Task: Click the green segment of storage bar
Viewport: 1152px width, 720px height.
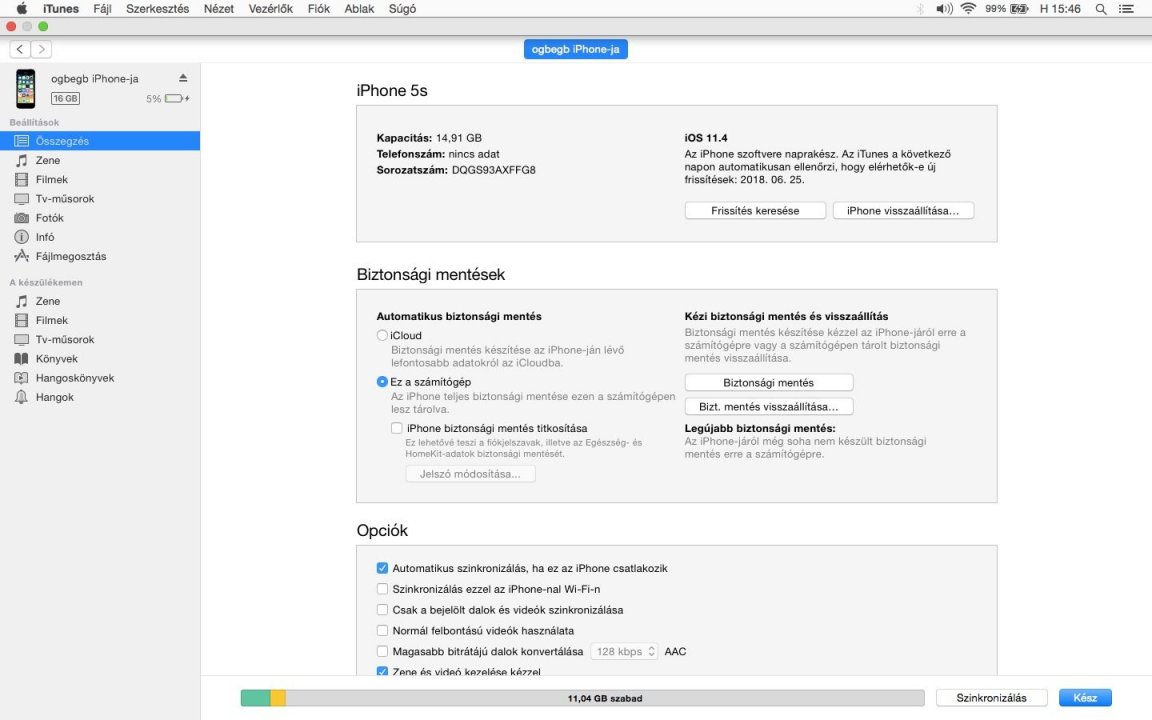Action: point(256,698)
